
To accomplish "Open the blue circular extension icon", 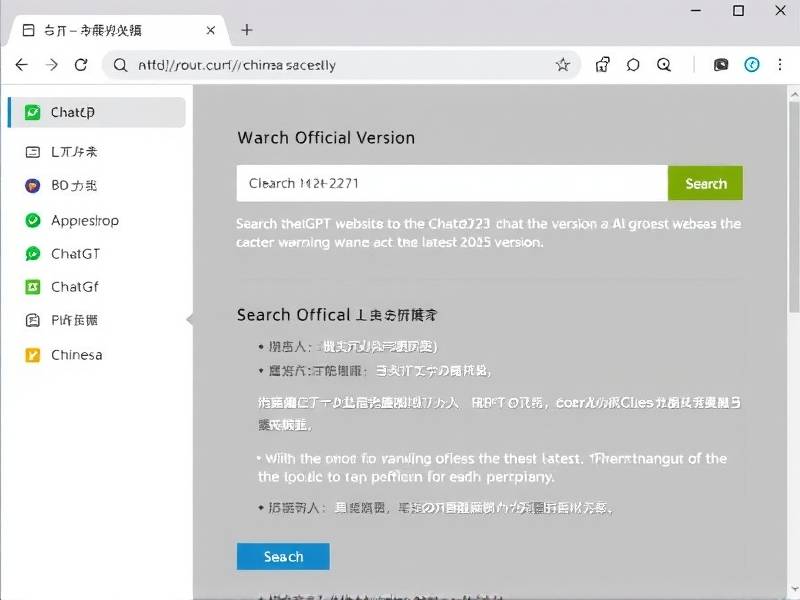I will (x=752, y=65).
